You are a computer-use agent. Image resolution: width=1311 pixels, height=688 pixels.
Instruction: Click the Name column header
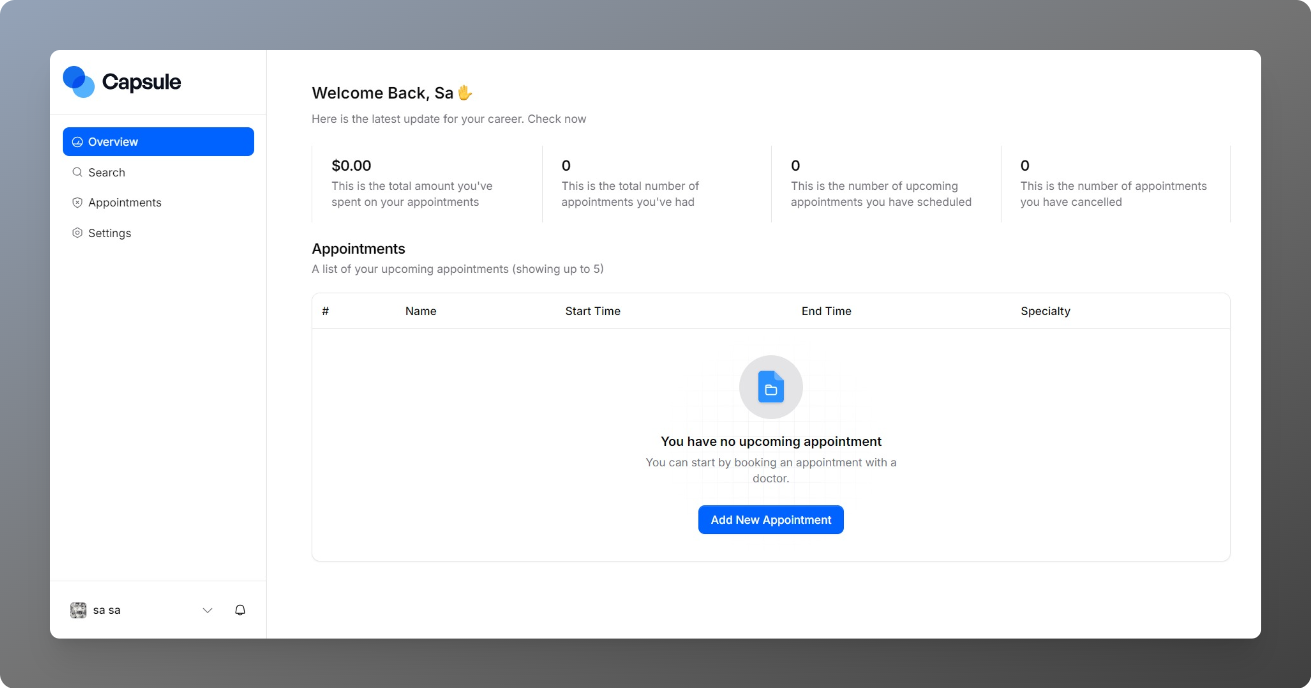(x=421, y=311)
